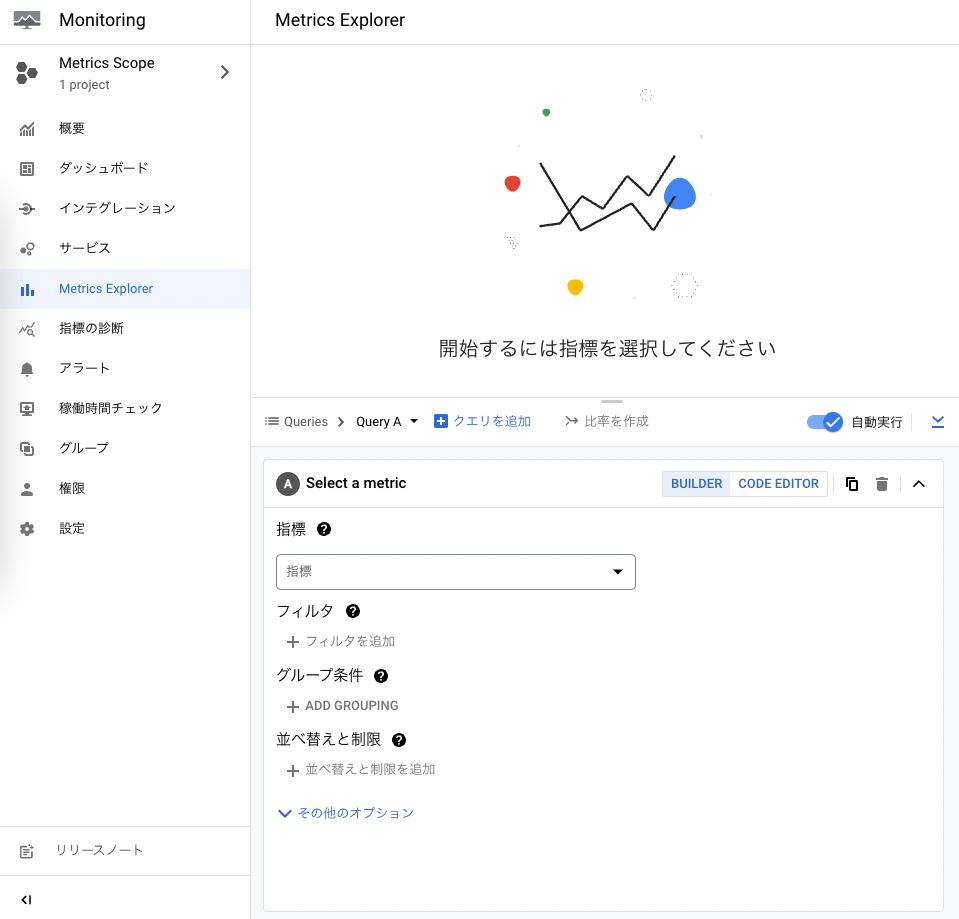This screenshot has width=959, height=919.
Task: Click the Monitoring title text
Action: click(x=102, y=20)
